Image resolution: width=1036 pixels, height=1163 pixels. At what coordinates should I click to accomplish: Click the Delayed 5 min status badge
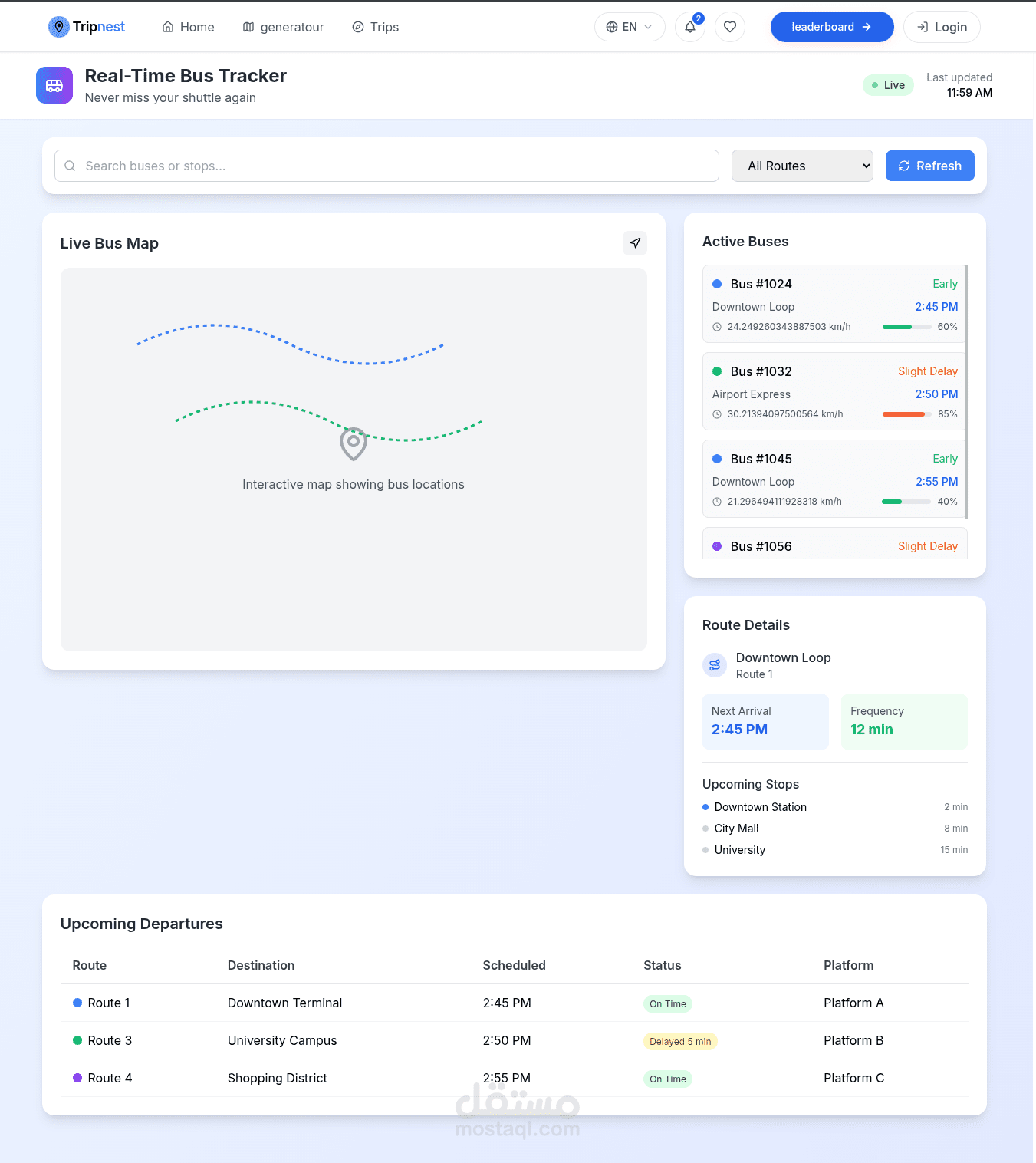pyautogui.click(x=680, y=1041)
